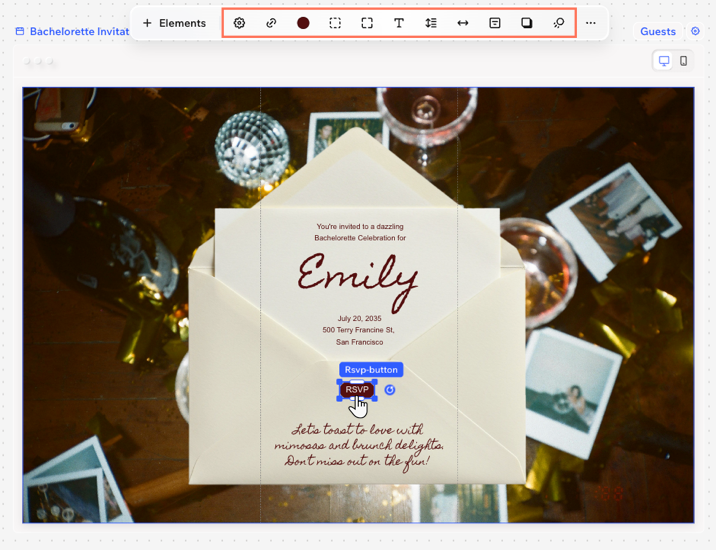Image resolution: width=716 pixels, height=550 pixels.
Task: Select the RSVP button on the invitation
Action: (x=357, y=390)
